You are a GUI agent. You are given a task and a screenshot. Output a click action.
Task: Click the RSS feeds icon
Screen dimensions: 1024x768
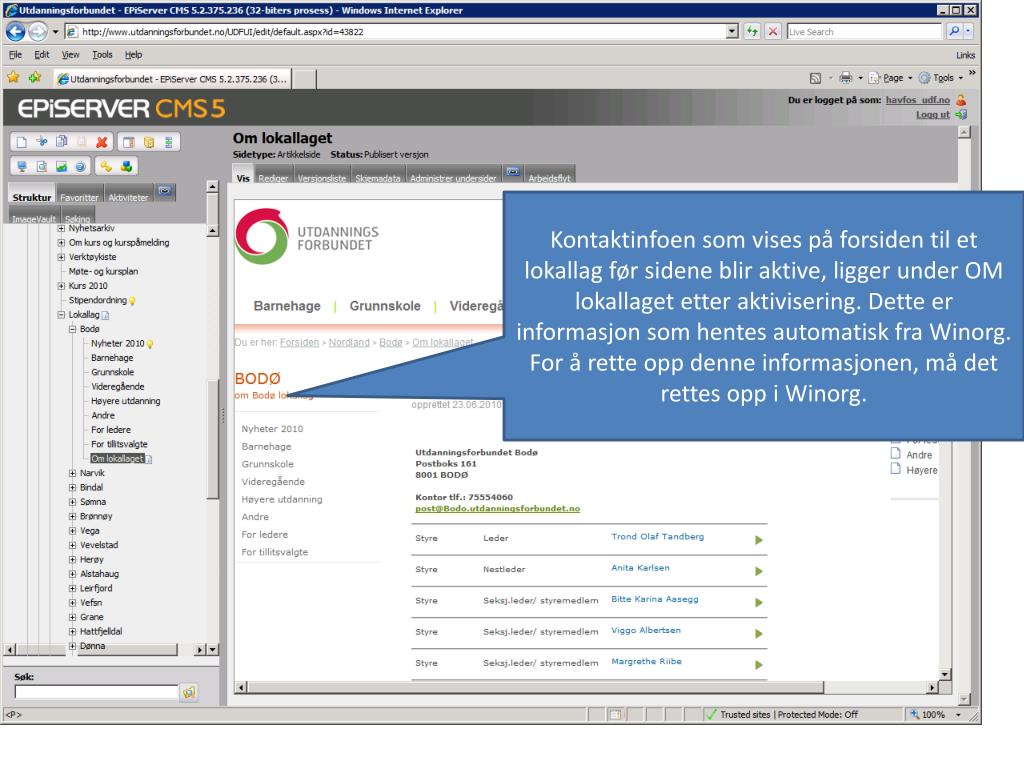tap(815, 78)
